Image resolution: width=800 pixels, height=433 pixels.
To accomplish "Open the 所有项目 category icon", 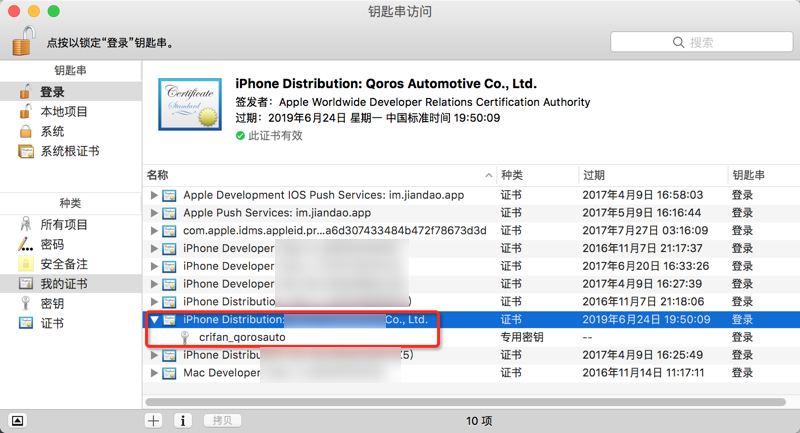I will [26, 224].
